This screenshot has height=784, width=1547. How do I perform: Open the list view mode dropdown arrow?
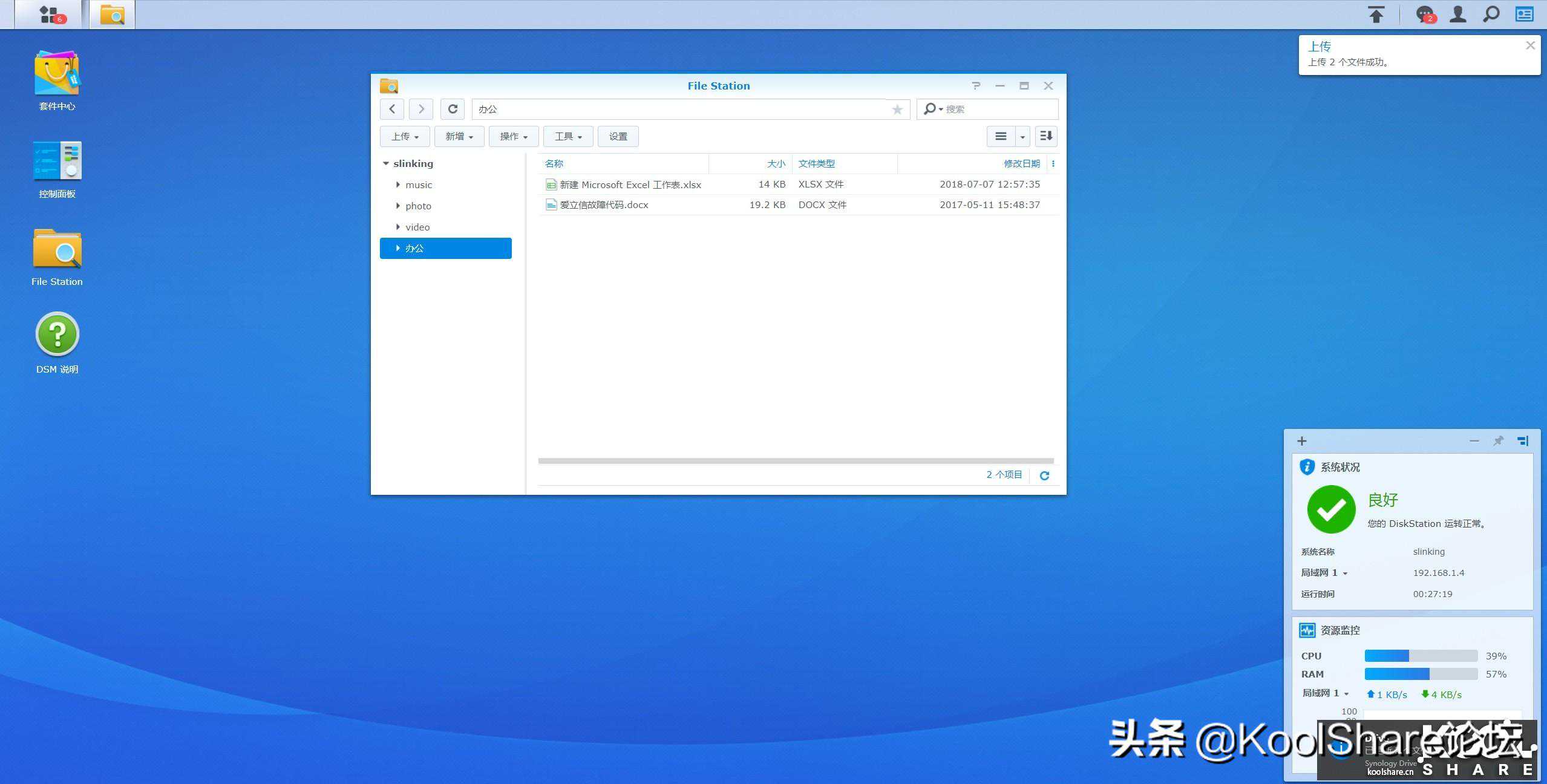(x=1022, y=137)
